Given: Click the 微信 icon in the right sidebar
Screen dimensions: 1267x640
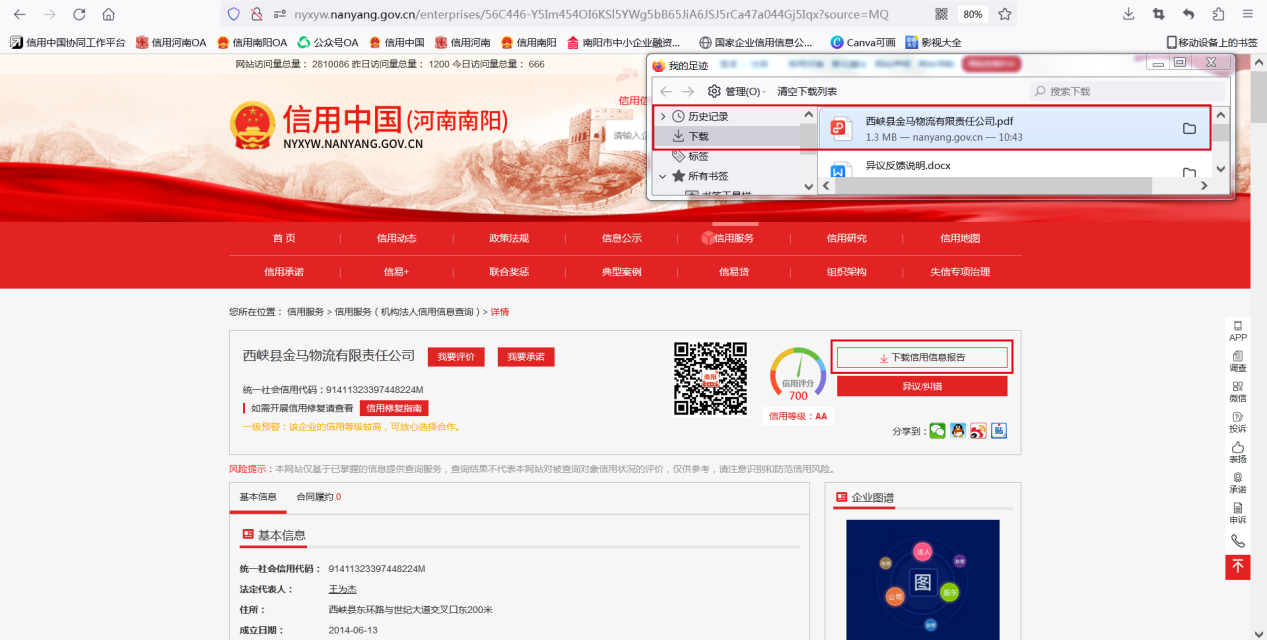Looking at the screenshot, I should (1238, 392).
